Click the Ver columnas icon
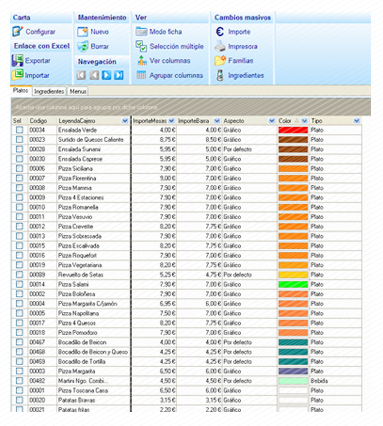This screenshot has width=383, height=426. tap(142, 61)
